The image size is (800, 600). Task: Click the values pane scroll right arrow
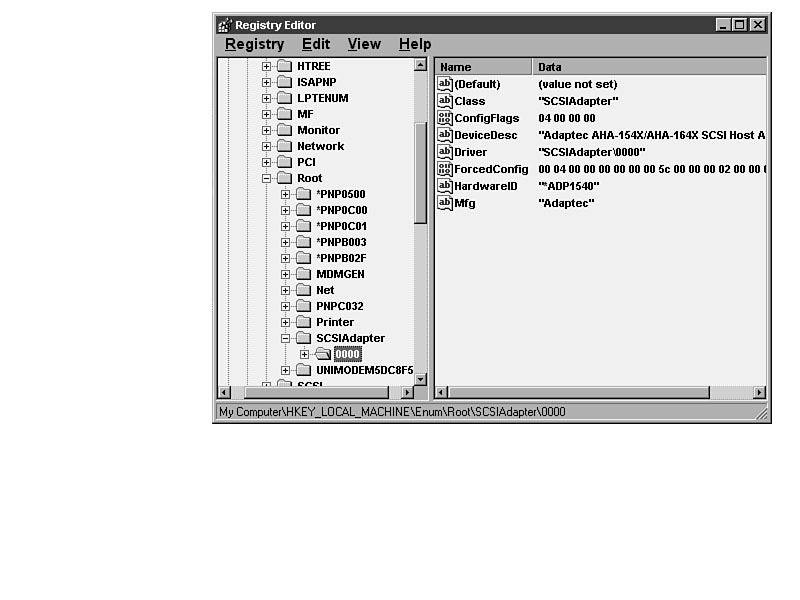tap(759, 393)
